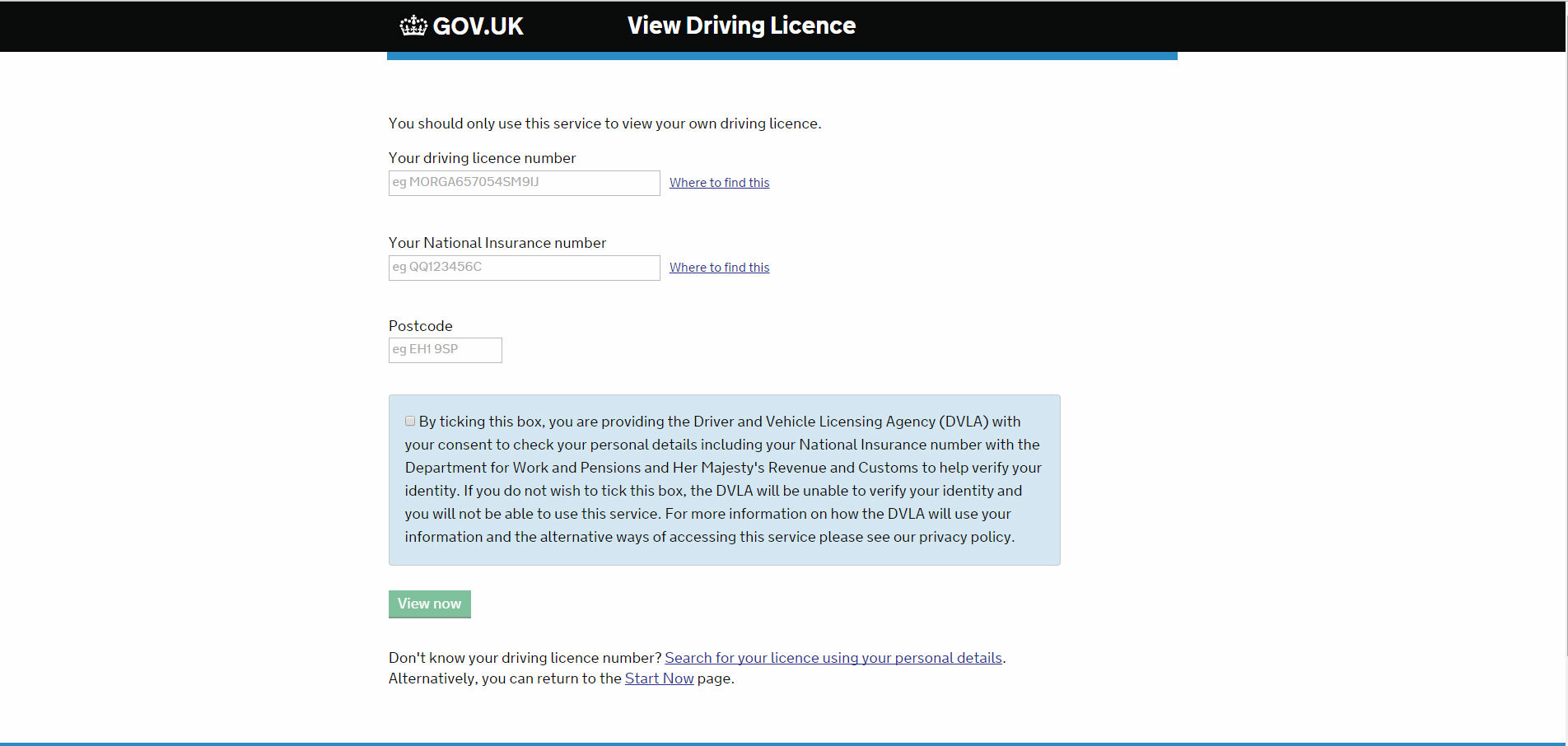Click the 'You should only use this service' notice
Screen dimensions: 1568x746
pos(605,124)
